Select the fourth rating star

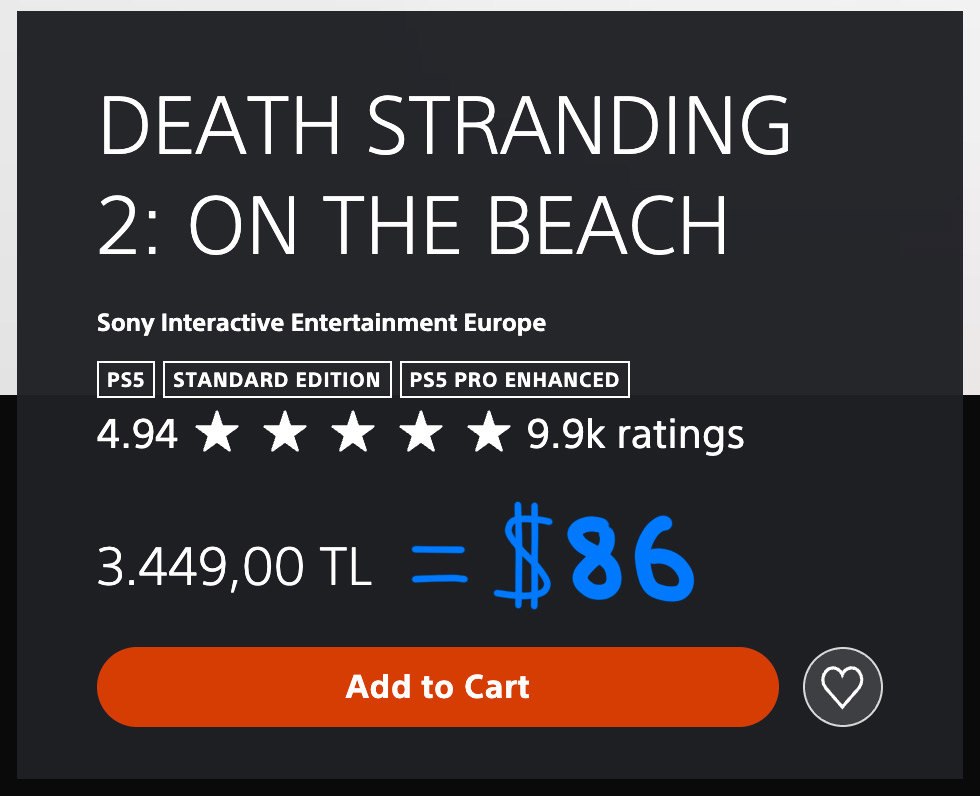421,431
